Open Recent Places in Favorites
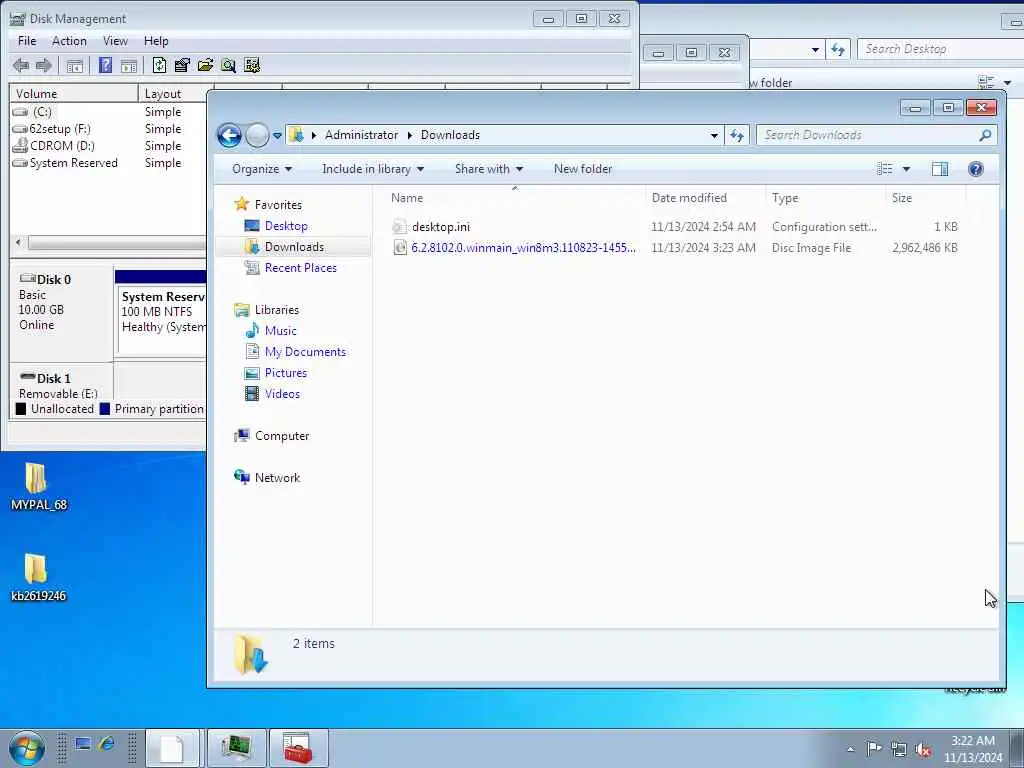Screen dimensions: 1024x768 [300, 268]
